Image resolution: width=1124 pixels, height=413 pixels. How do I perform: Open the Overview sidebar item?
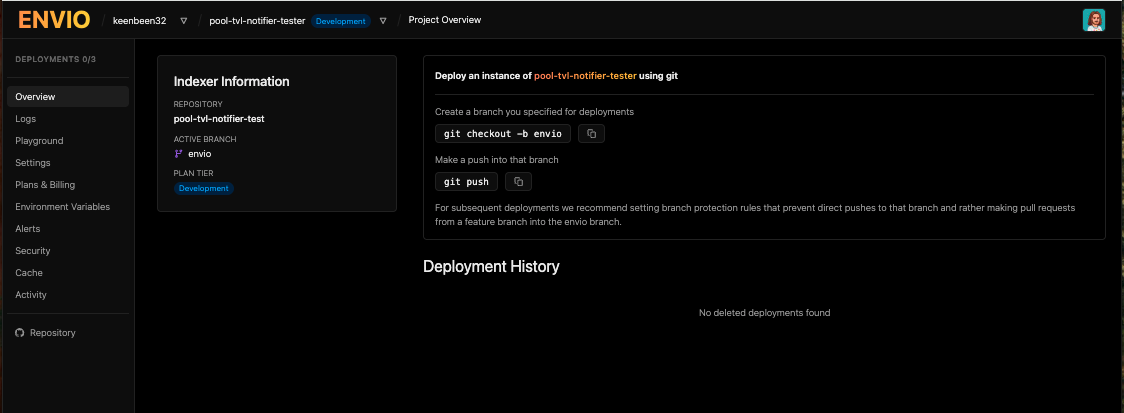[35, 97]
